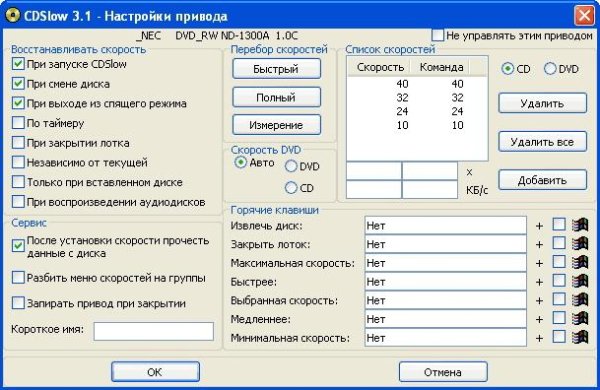Tick Win-key checkbox for Выбранная скорость
The width and height of the screenshot is (600, 390).
pos(559,300)
